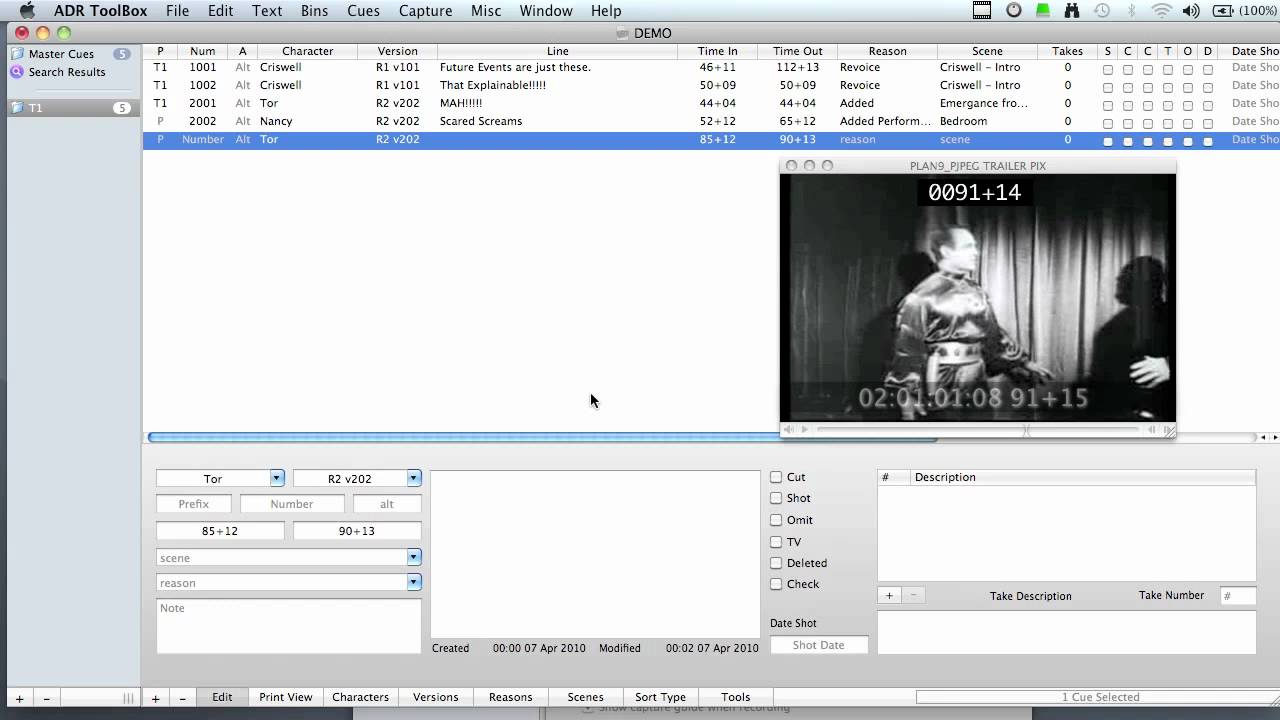Click the Note text field
This screenshot has width=1280, height=720.
pos(289,626)
